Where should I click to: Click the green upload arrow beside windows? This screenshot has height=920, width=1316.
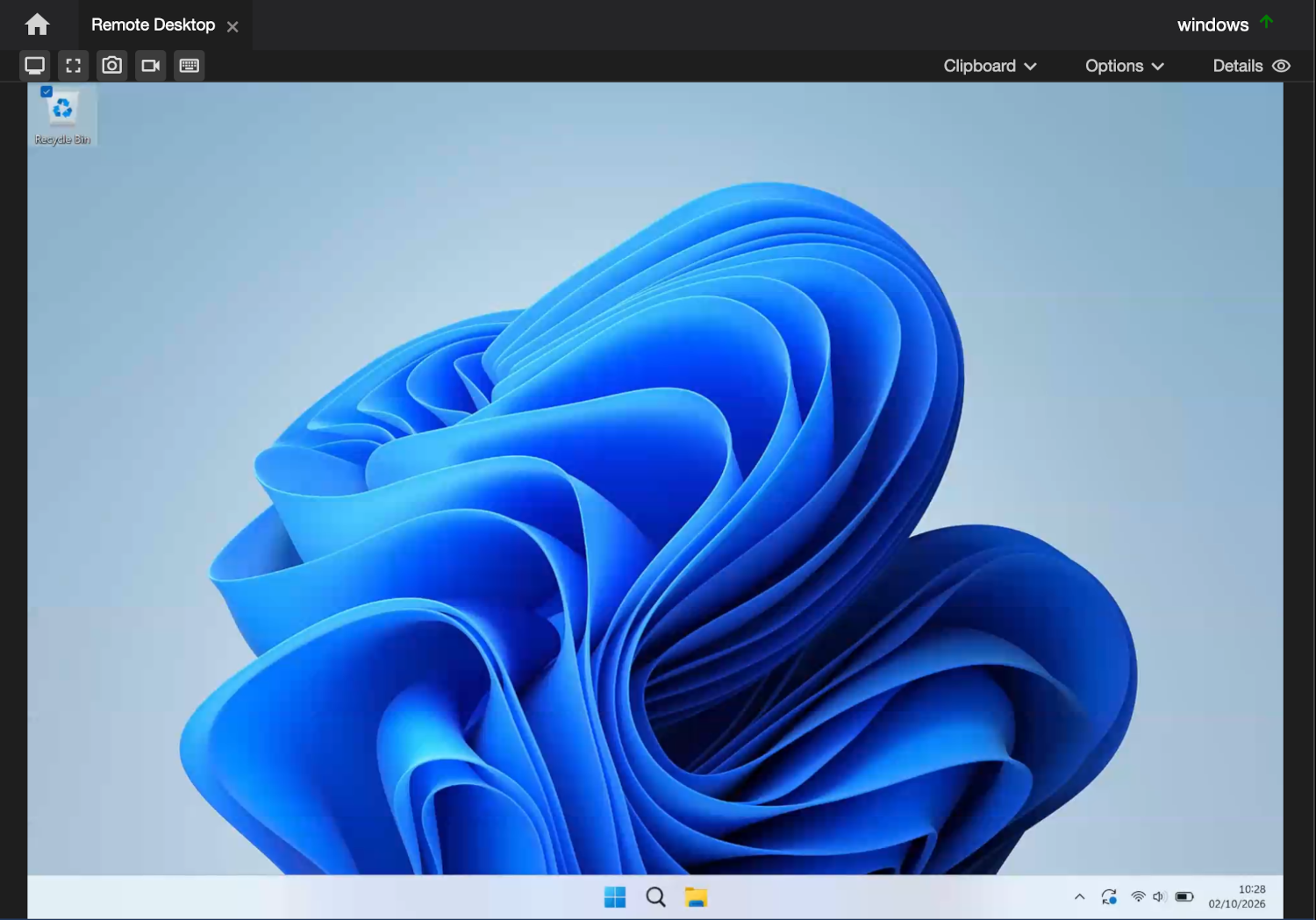click(1267, 21)
